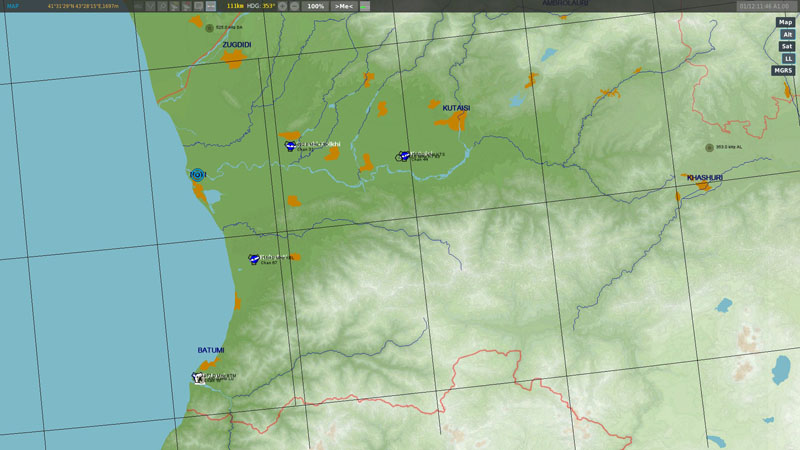Select the Senaki-Kolkhi airfield icon
Image resolution: width=800 pixels, height=450 pixels.
(290, 146)
